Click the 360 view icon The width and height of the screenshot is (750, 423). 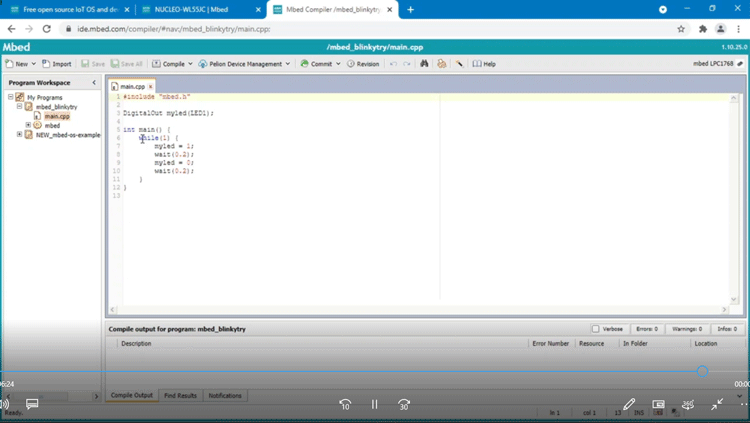click(x=688, y=405)
